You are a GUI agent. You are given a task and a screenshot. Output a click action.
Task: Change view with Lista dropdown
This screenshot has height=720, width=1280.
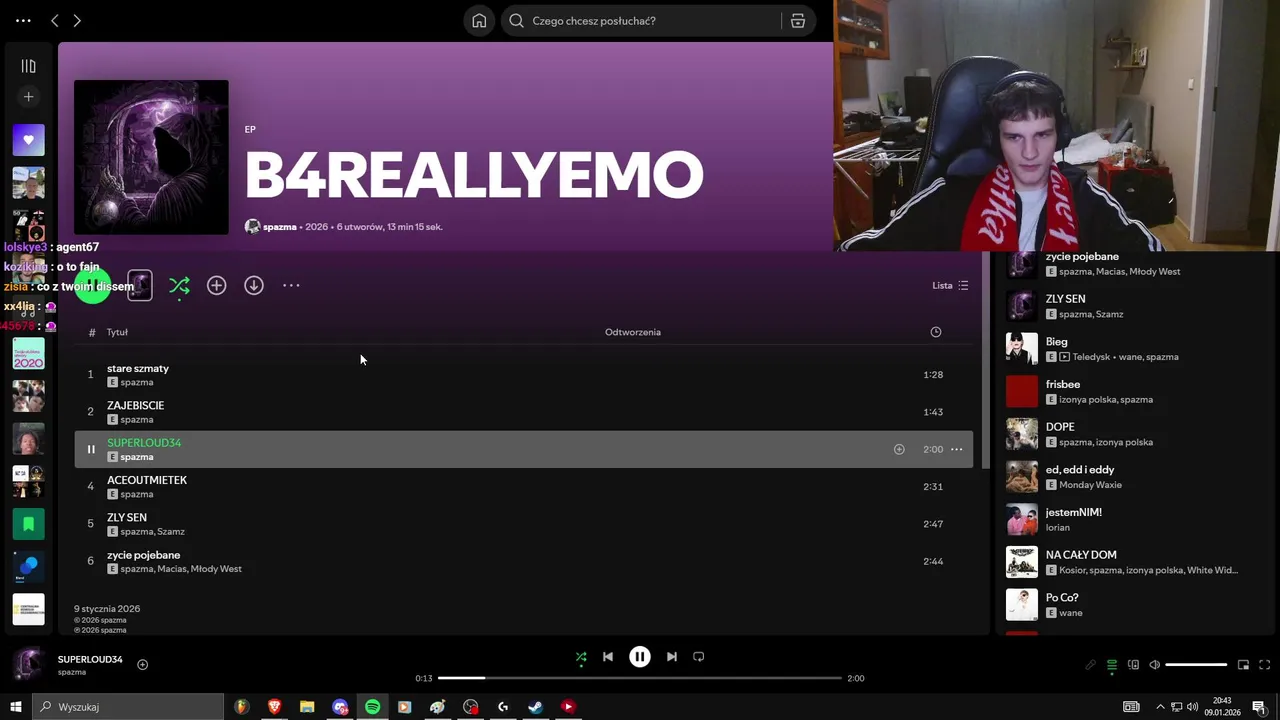(x=950, y=286)
